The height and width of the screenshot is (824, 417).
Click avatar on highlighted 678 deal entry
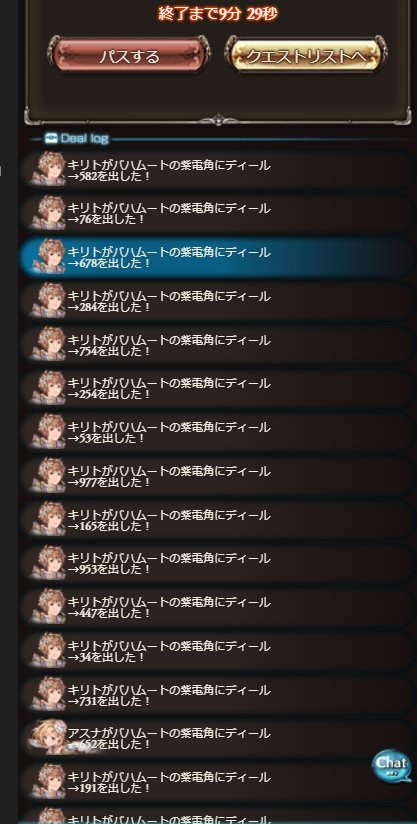pos(48,256)
